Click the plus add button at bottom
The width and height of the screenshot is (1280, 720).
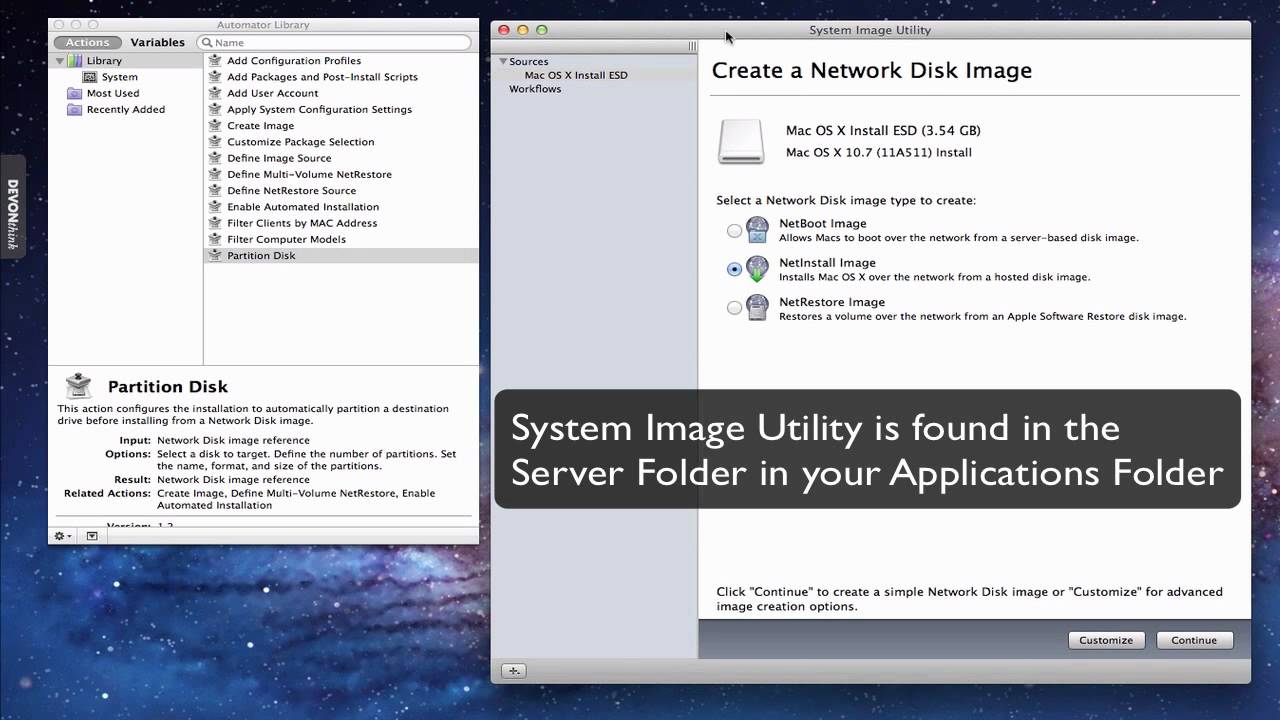[513, 671]
